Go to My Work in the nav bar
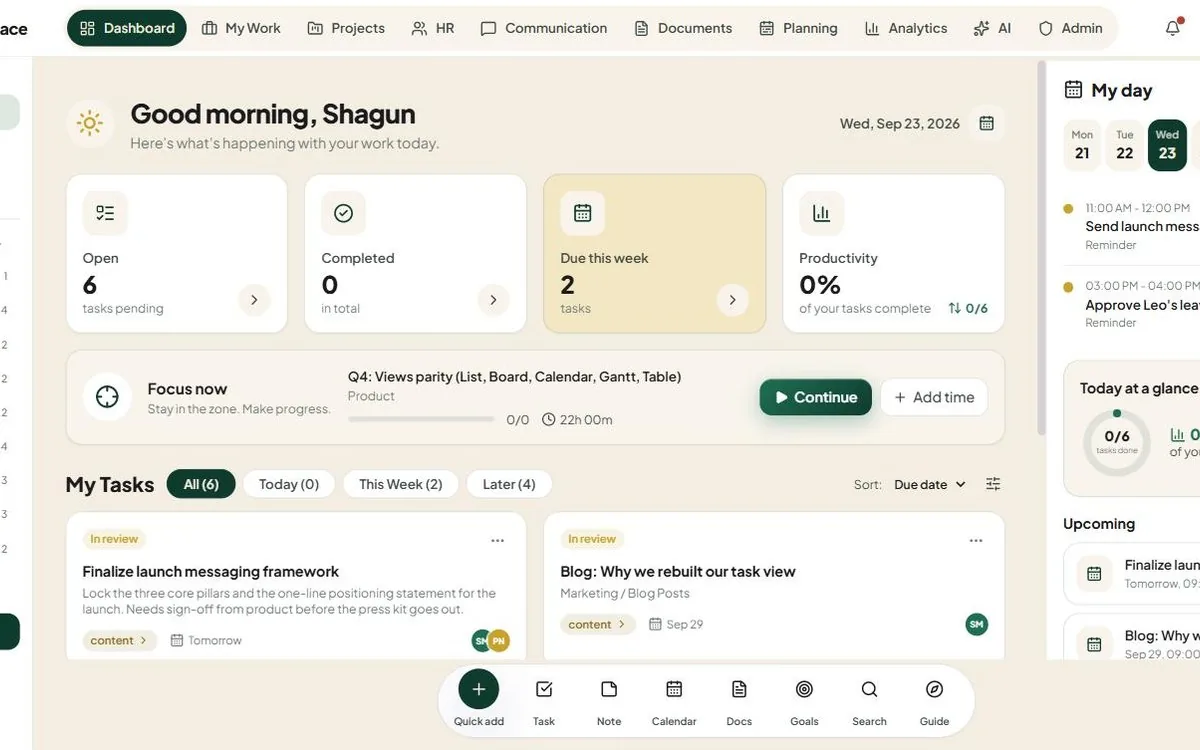The width and height of the screenshot is (1200, 750). point(241,28)
